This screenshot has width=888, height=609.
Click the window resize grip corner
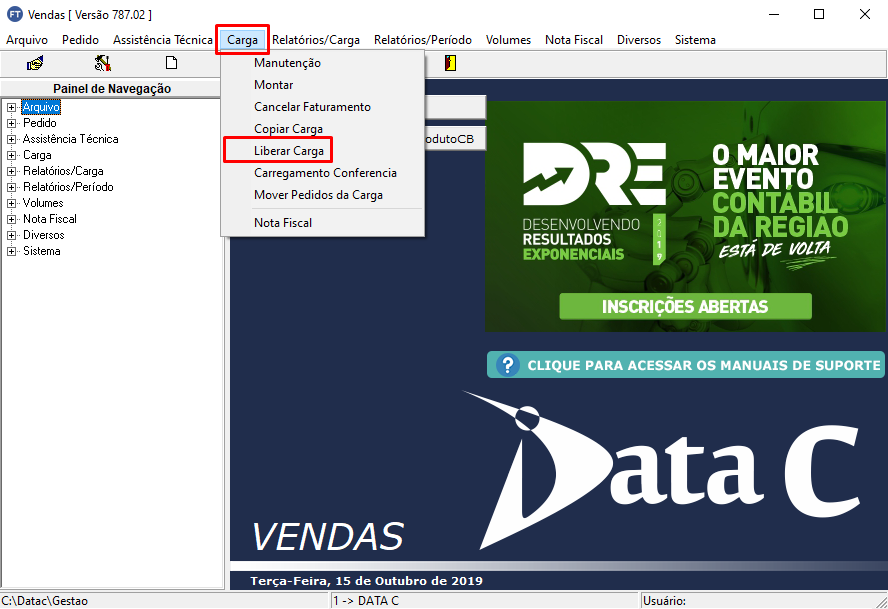click(881, 602)
